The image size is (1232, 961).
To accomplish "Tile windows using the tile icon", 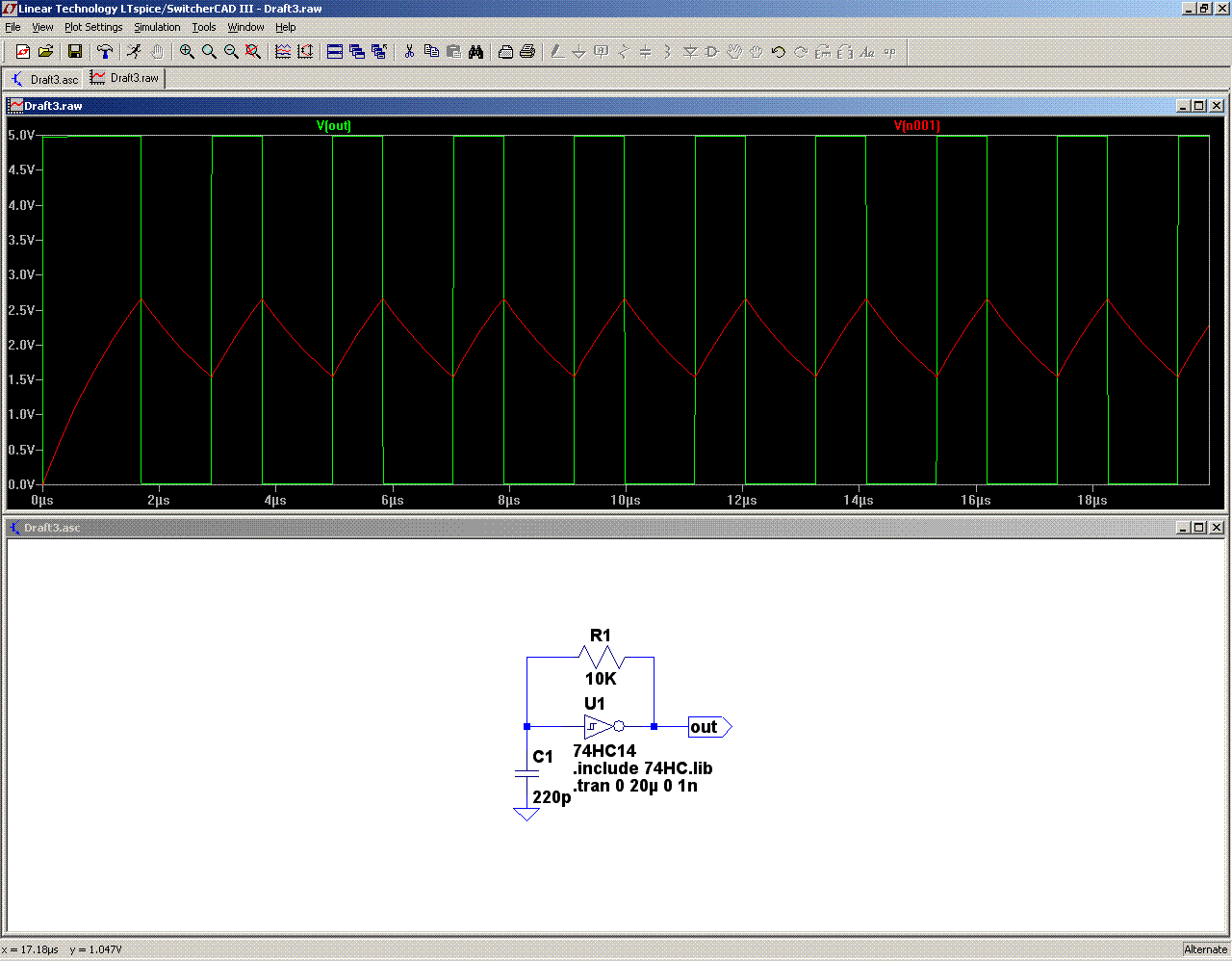I will tap(335, 52).
